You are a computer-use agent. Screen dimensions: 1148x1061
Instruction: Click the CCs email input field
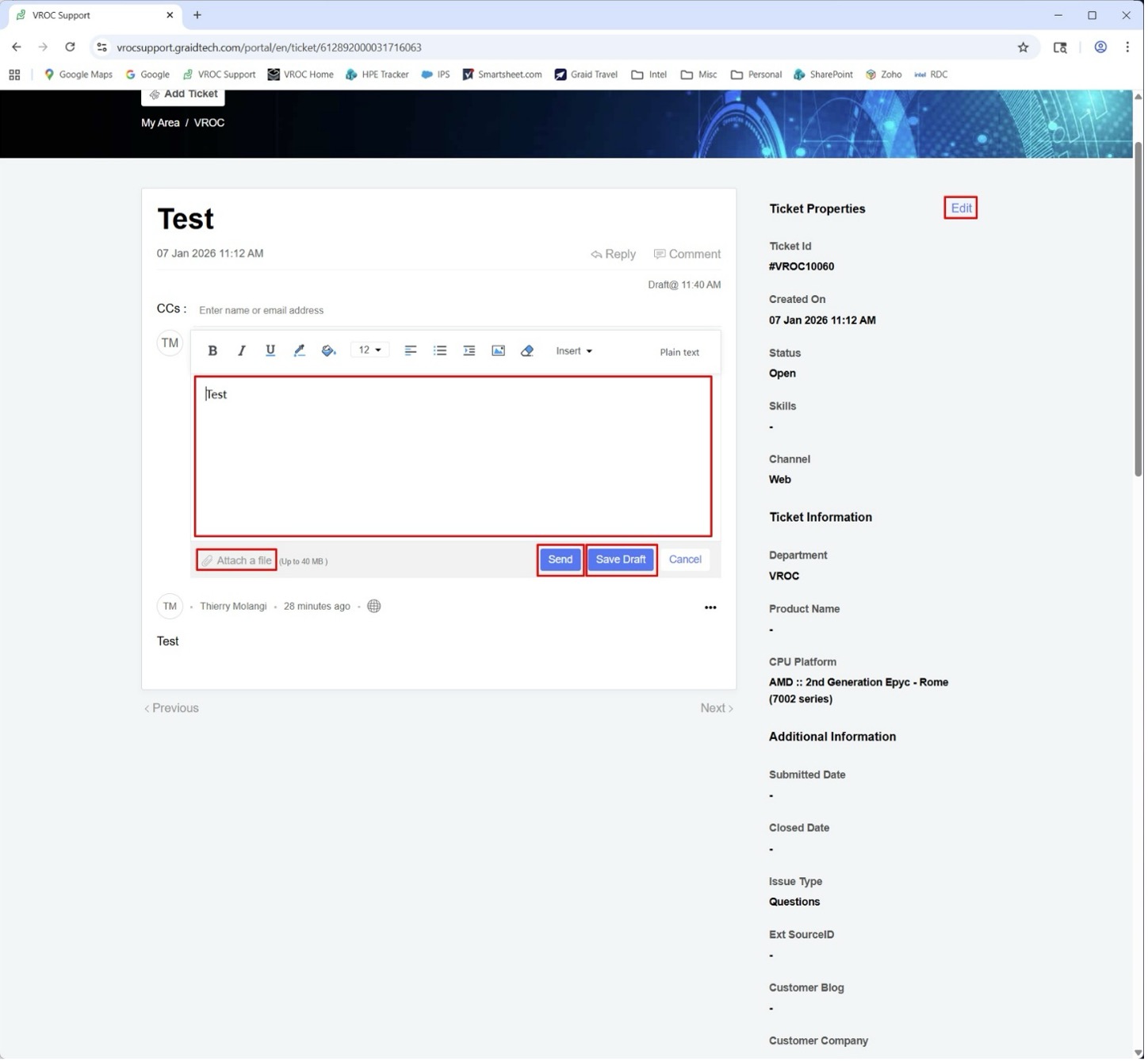396,311
